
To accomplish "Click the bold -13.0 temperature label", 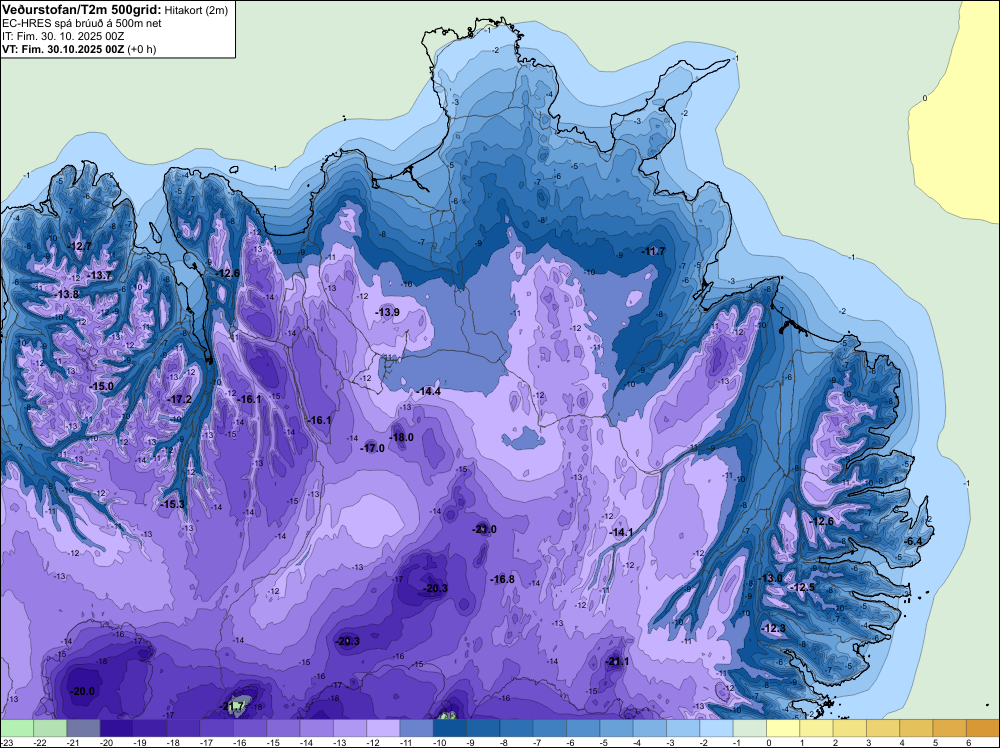I will tap(770, 578).
